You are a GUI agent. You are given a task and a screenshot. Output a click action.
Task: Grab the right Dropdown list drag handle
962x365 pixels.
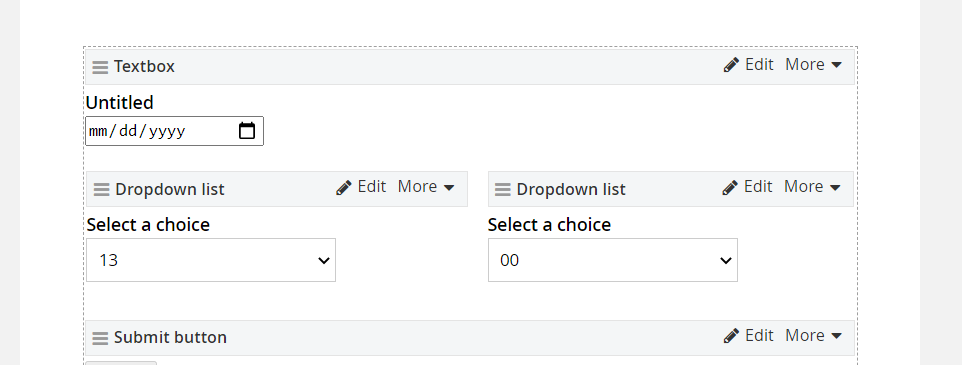coord(503,190)
